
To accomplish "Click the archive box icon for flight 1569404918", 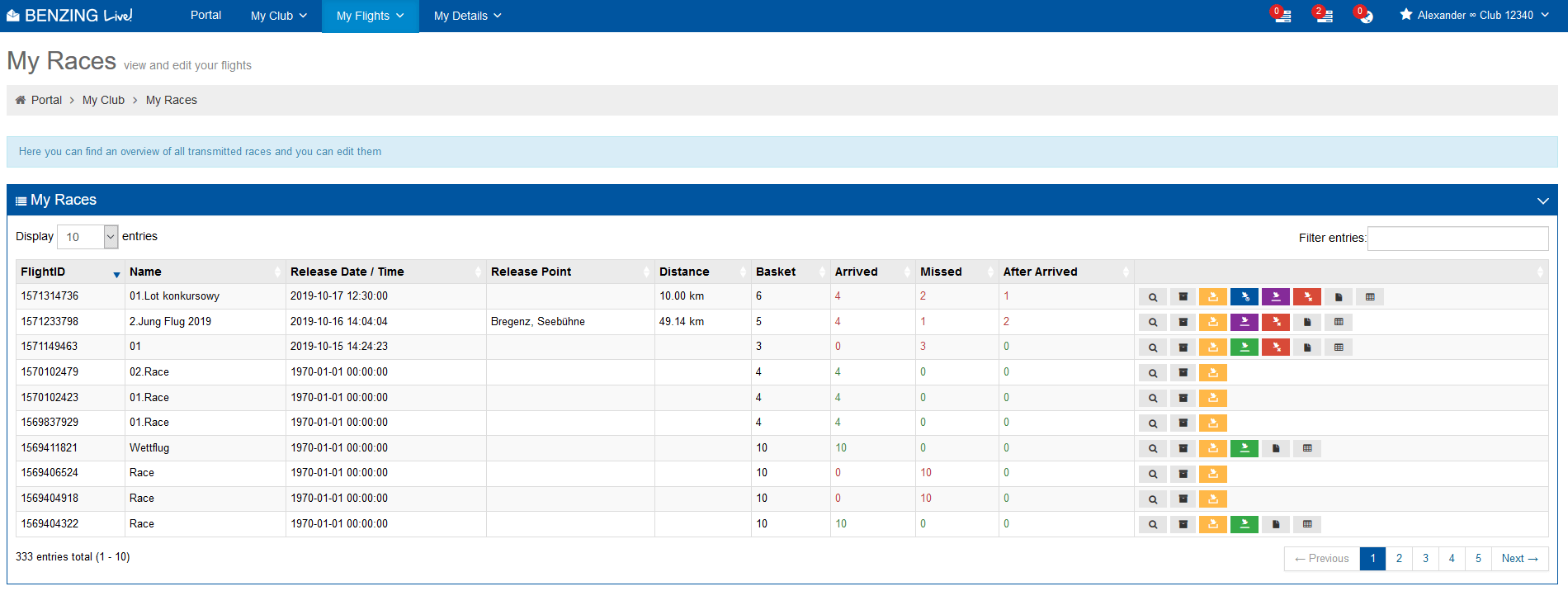I will coord(1183,499).
